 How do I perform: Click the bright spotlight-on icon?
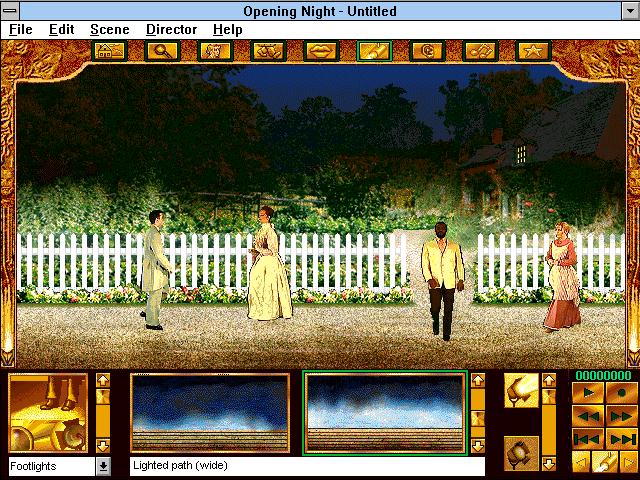(x=521, y=391)
